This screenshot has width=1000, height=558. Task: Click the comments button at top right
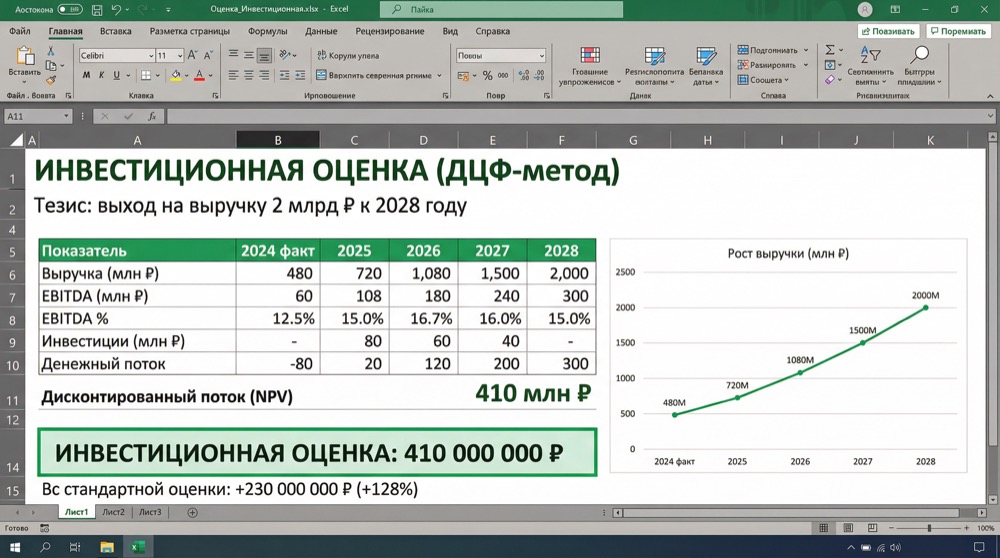pyautogui.click(x=959, y=31)
